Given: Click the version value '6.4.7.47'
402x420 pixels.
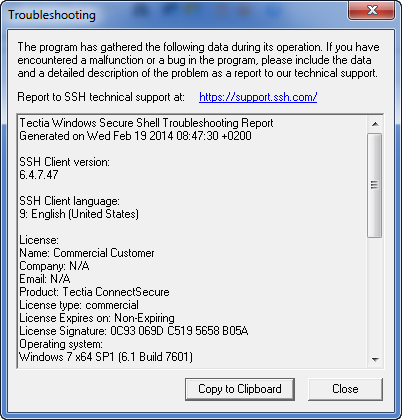Looking at the screenshot, I should tap(39, 175).
